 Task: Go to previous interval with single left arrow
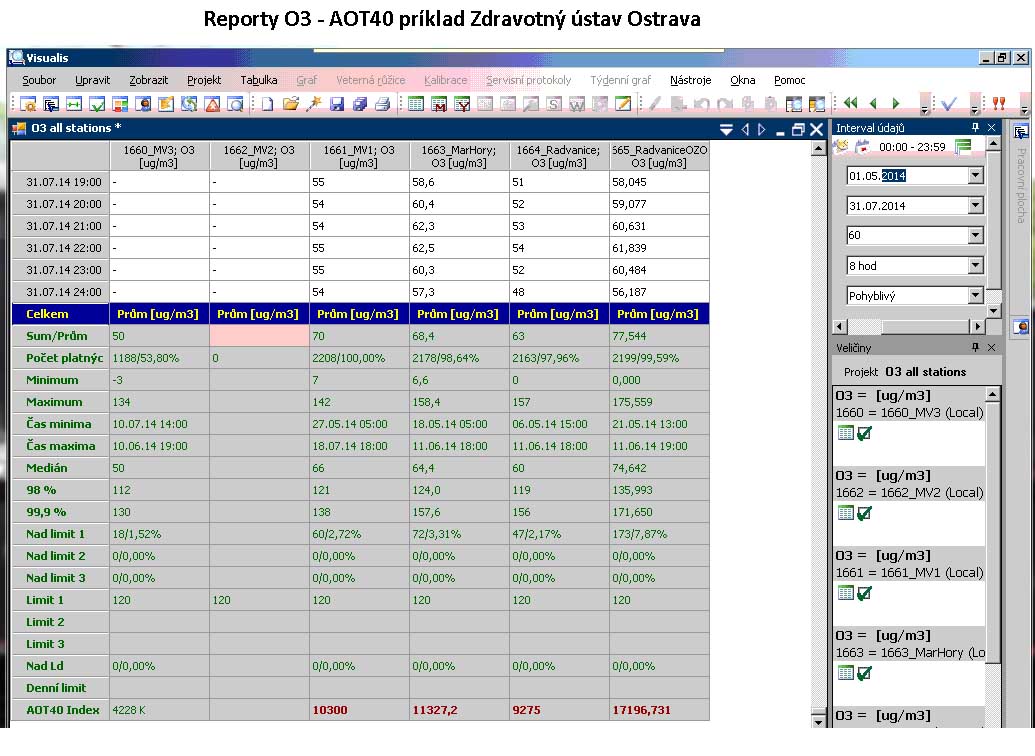tap(873, 103)
